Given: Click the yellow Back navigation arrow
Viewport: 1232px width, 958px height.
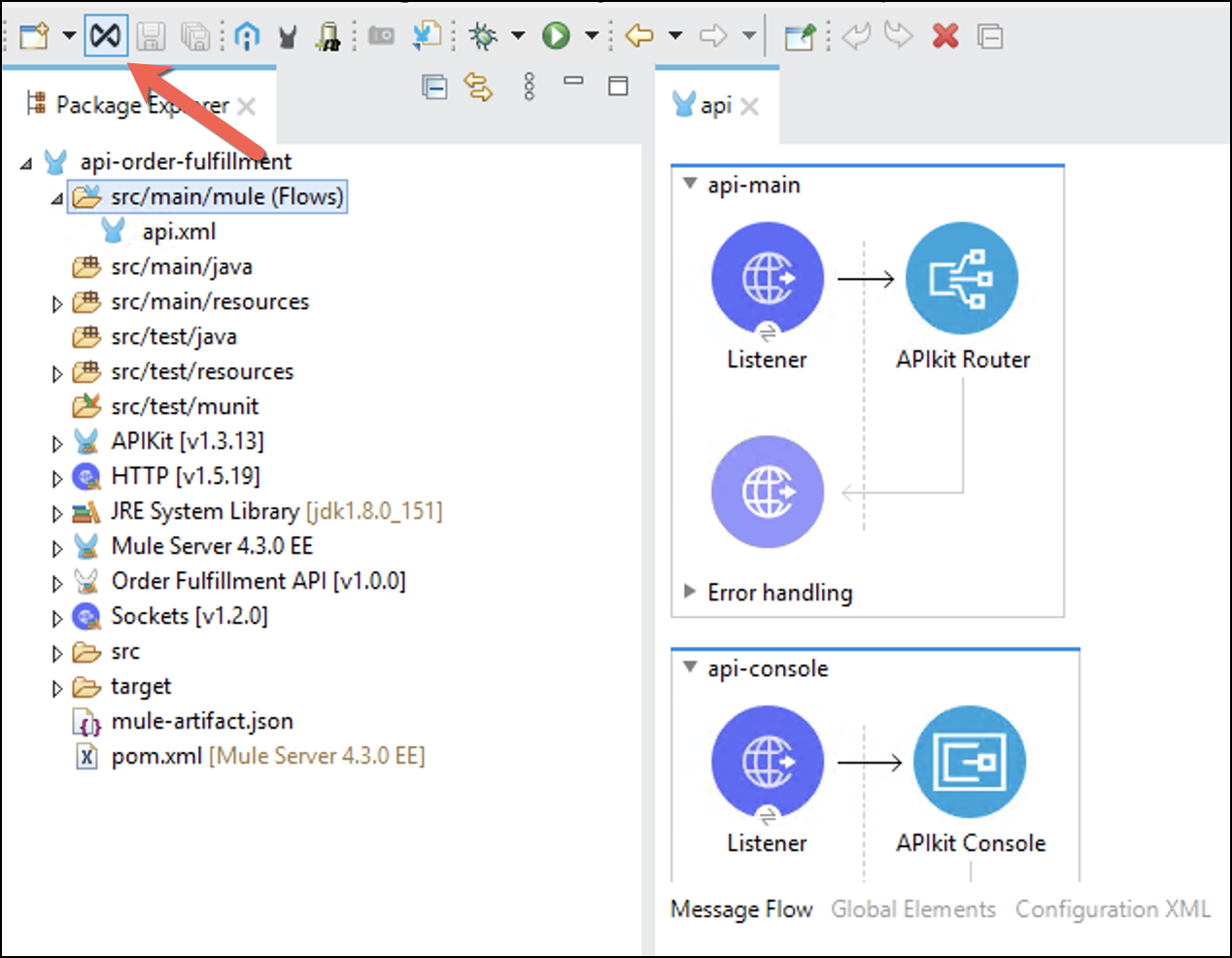Looking at the screenshot, I should pos(639,37).
